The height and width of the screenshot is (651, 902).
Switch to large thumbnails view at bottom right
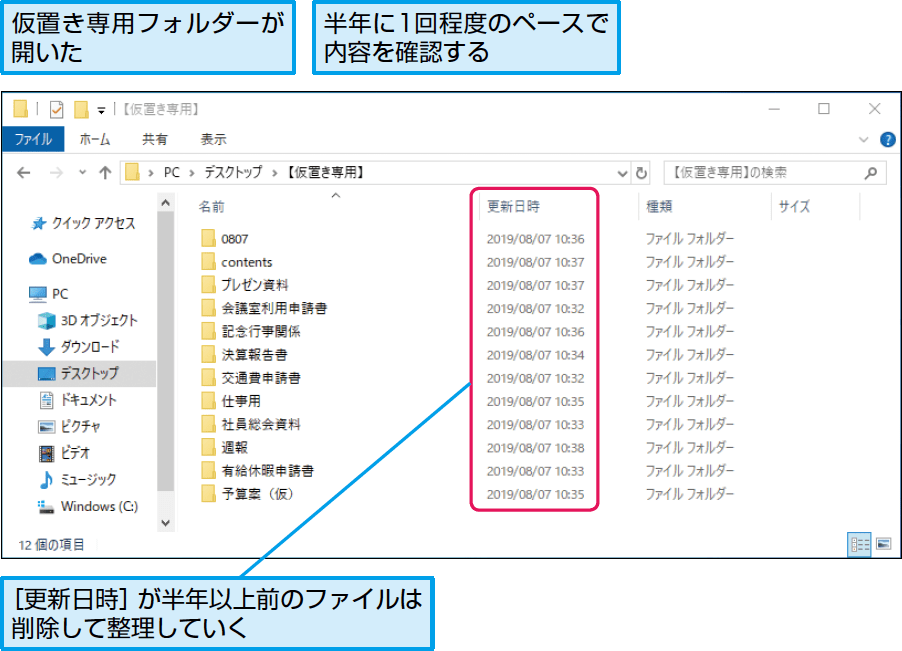(884, 544)
